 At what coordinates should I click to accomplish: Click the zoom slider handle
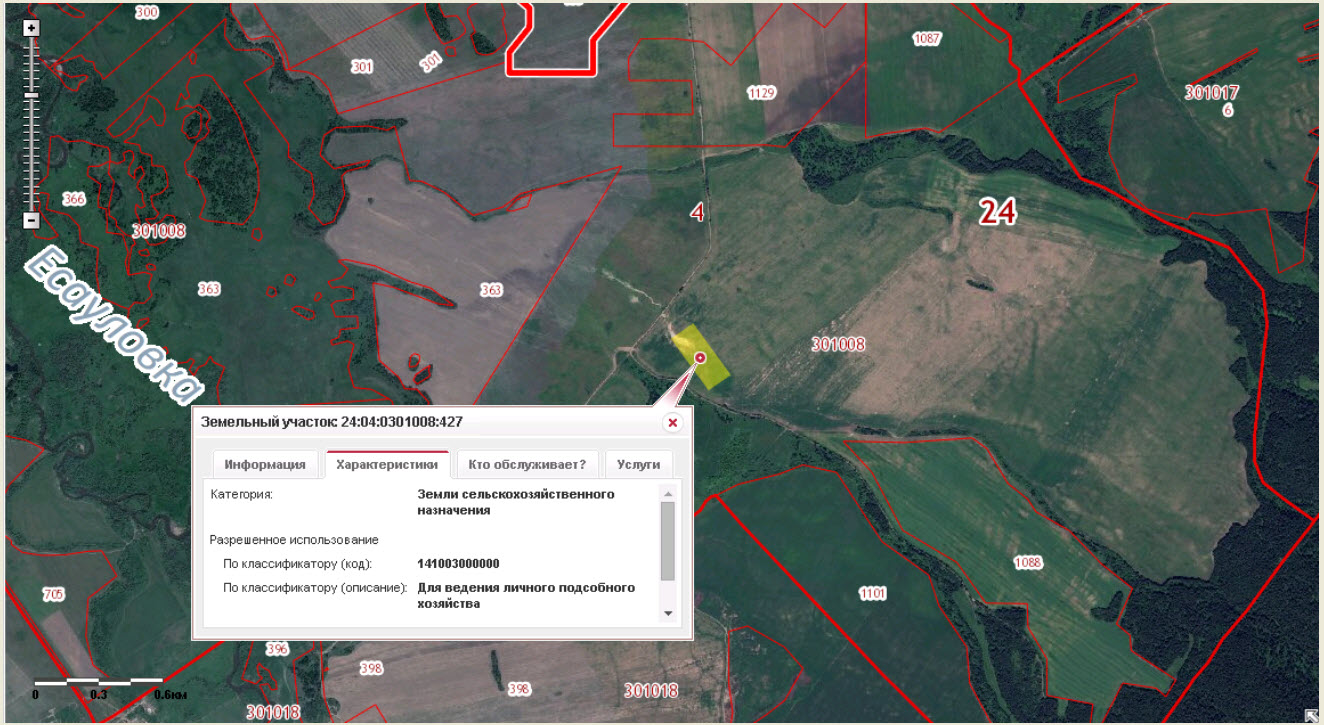(31, 95)
